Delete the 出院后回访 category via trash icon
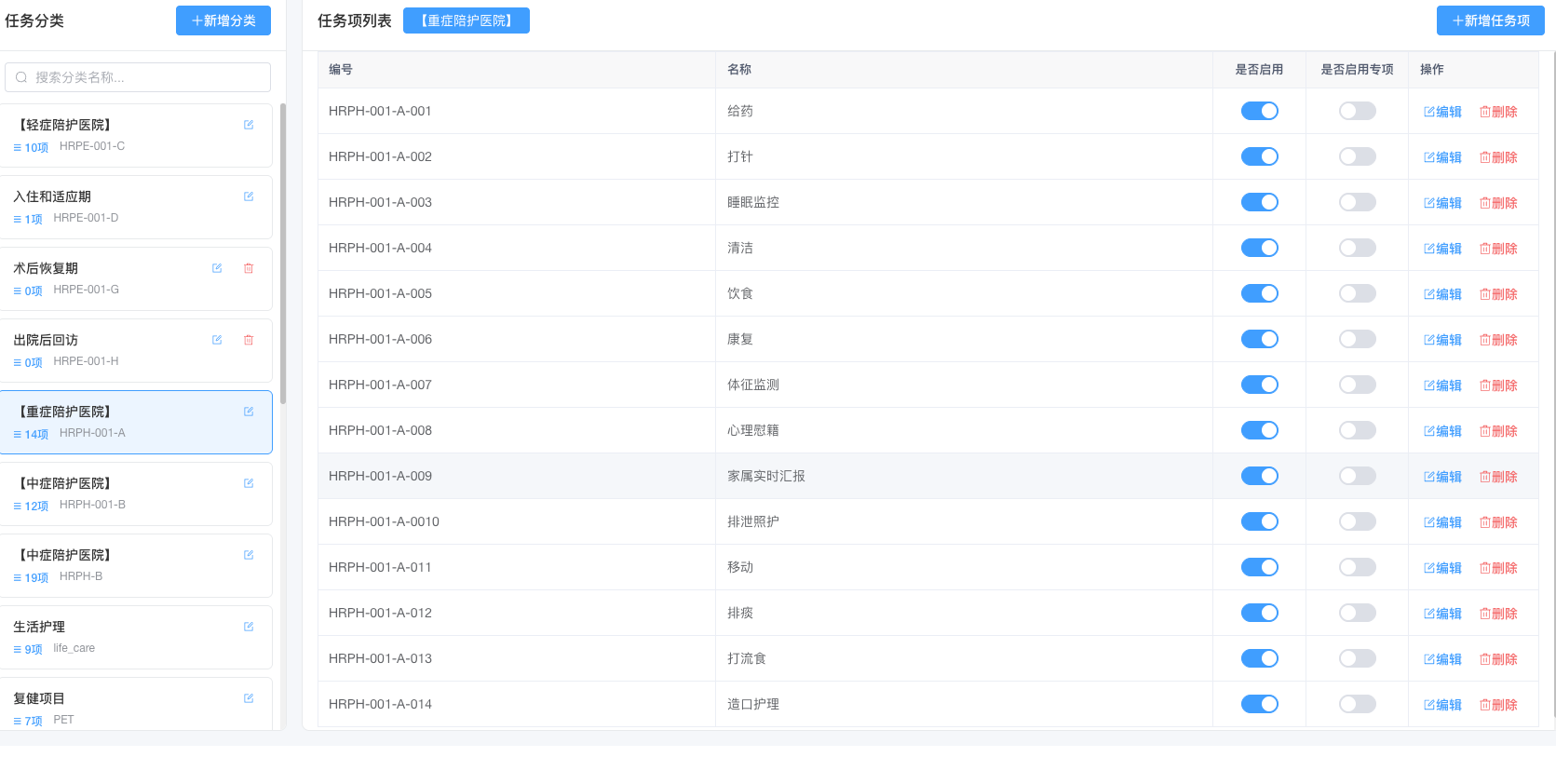Screen dimensions: 1556x784 [x=249, y=340]
